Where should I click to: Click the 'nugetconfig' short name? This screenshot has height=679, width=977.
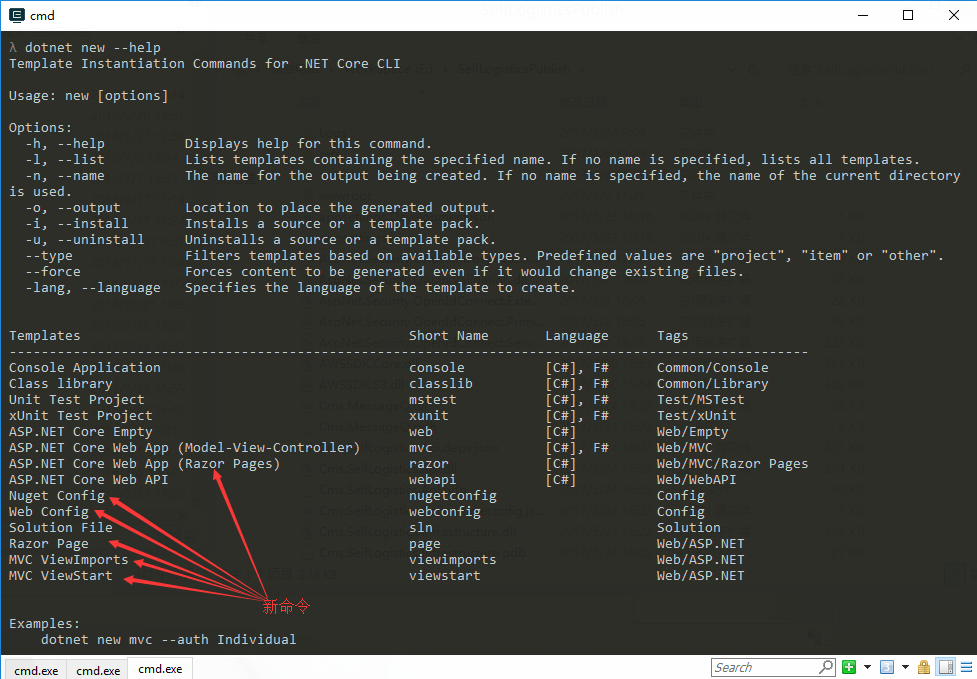click(453, 496)
